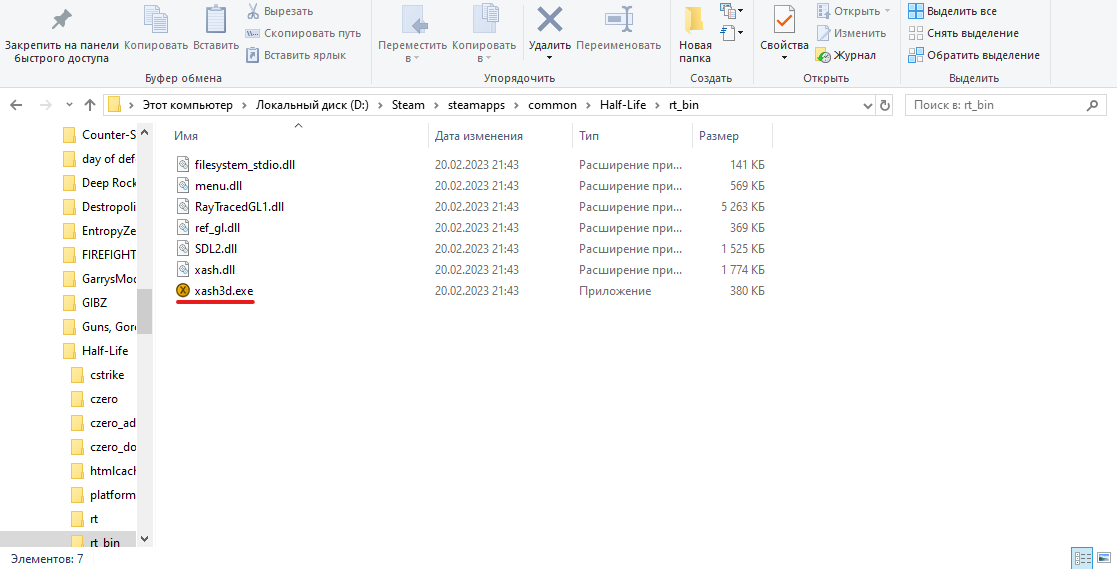Click Изменить in the ribbon
The image size is (1117, 569).
(851, 33)
